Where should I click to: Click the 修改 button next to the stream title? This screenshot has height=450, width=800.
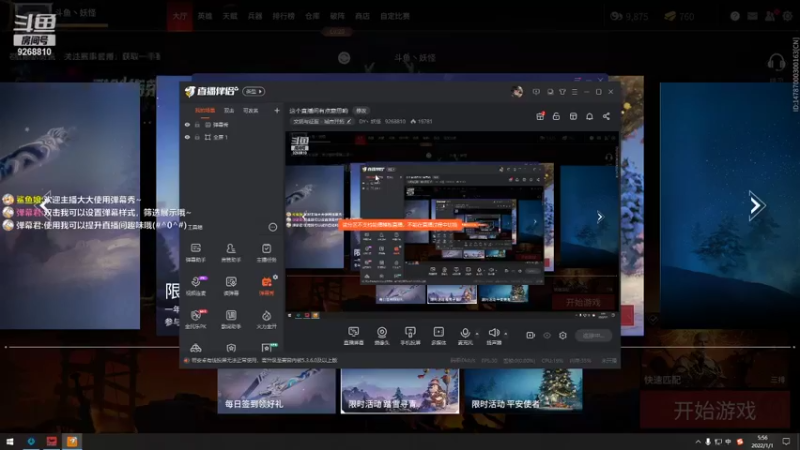(361, 110)
